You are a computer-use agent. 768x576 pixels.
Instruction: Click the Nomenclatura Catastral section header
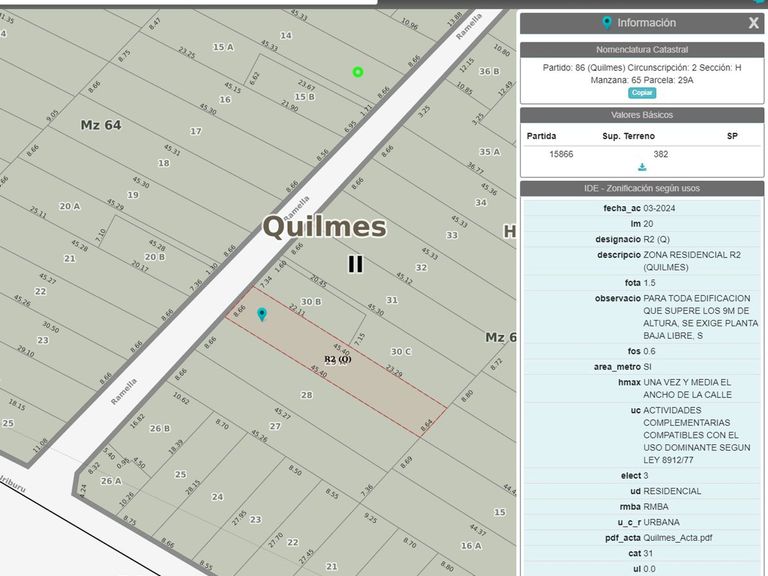tap(642, 49)
